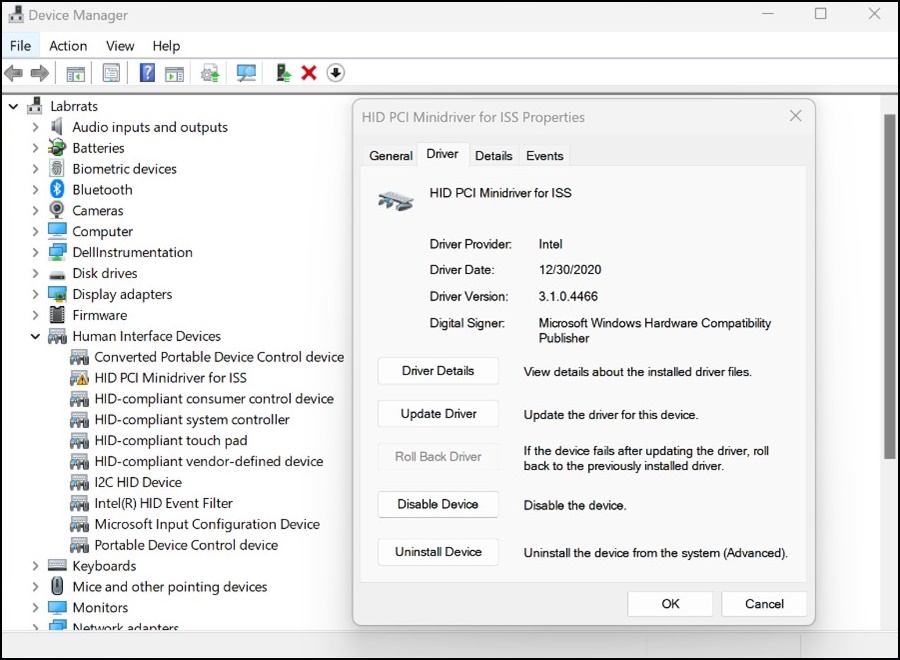Click Disable device down-arrow toolbar icon
Viewport: 900px width, 660px height.
[x=336, y=73]
